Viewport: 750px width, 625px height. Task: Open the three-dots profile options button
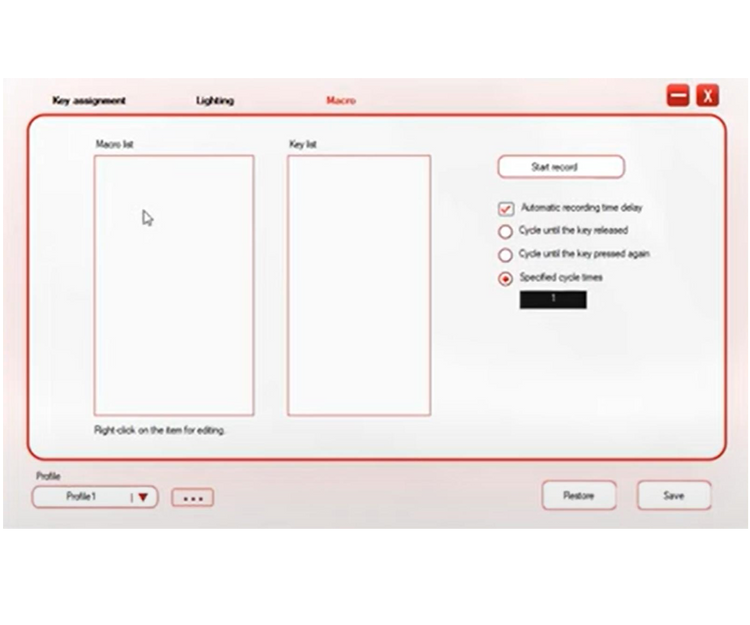(192, 497)
